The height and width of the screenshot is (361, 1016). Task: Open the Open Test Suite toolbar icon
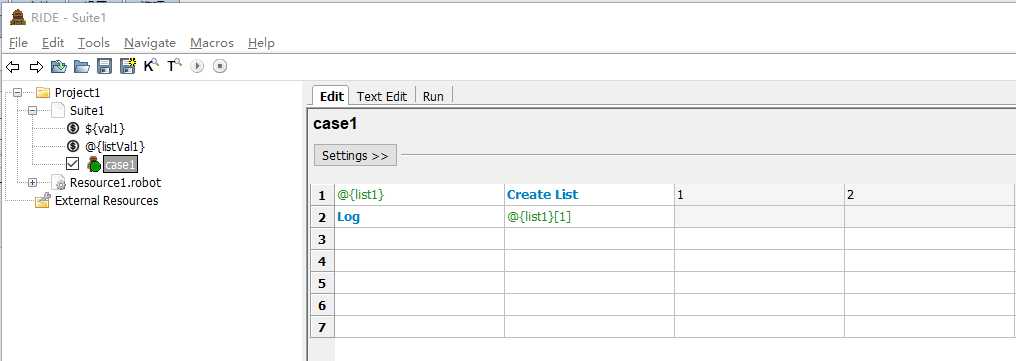pyautogui.click(x=59, y=66)
